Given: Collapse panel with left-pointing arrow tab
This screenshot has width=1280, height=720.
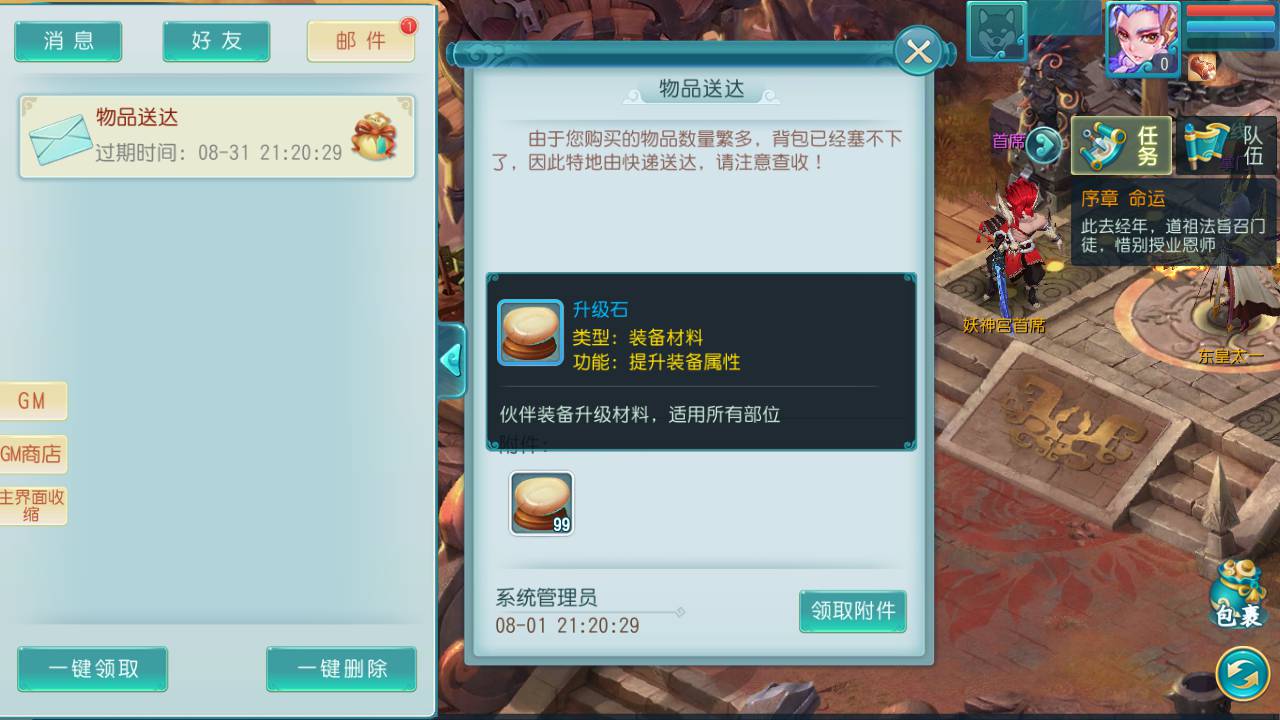Looking at the screenshot, I should 452,360.
